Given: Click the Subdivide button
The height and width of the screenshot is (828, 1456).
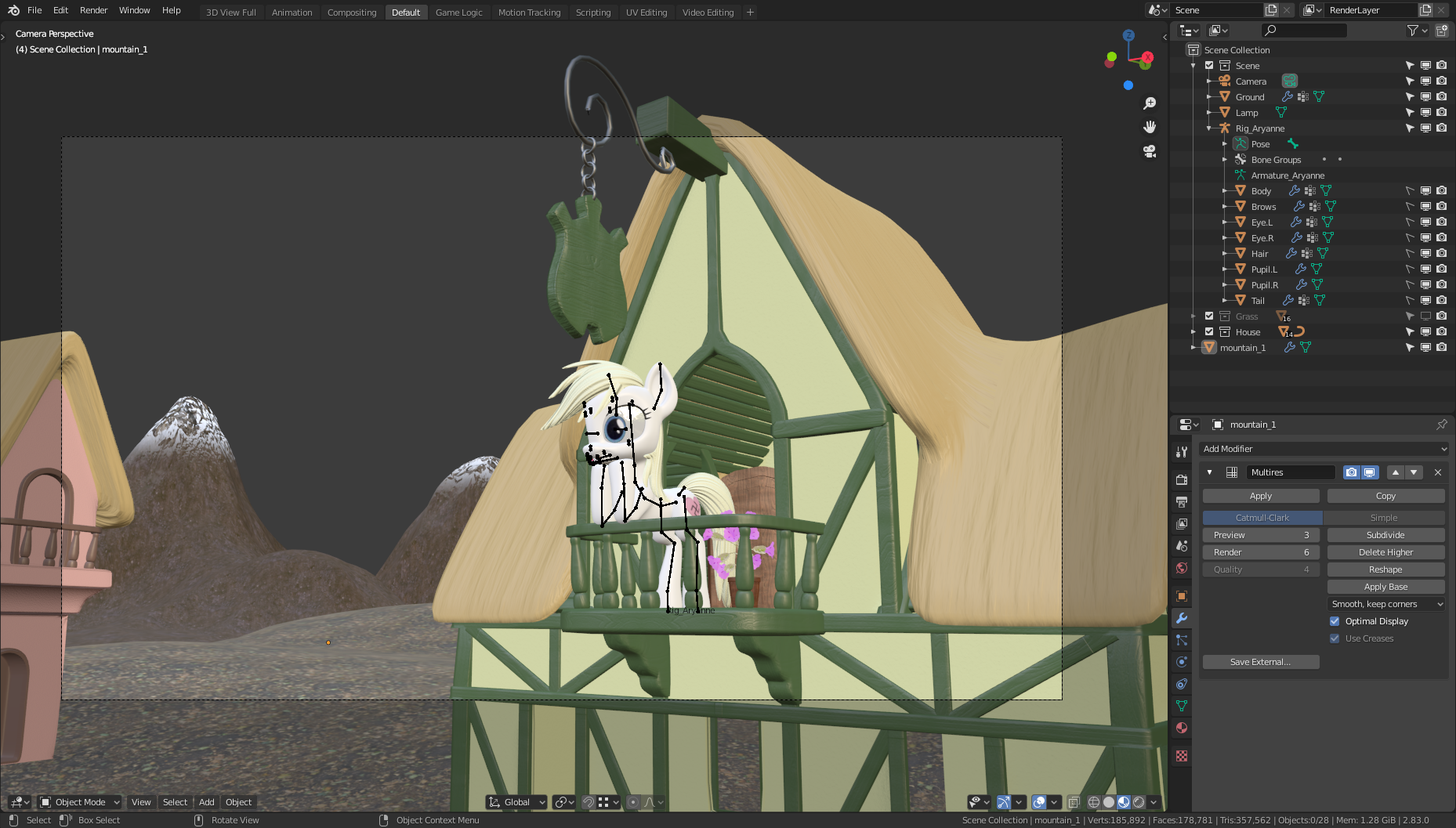Looking at the screenshot, I should [1385, 535].
